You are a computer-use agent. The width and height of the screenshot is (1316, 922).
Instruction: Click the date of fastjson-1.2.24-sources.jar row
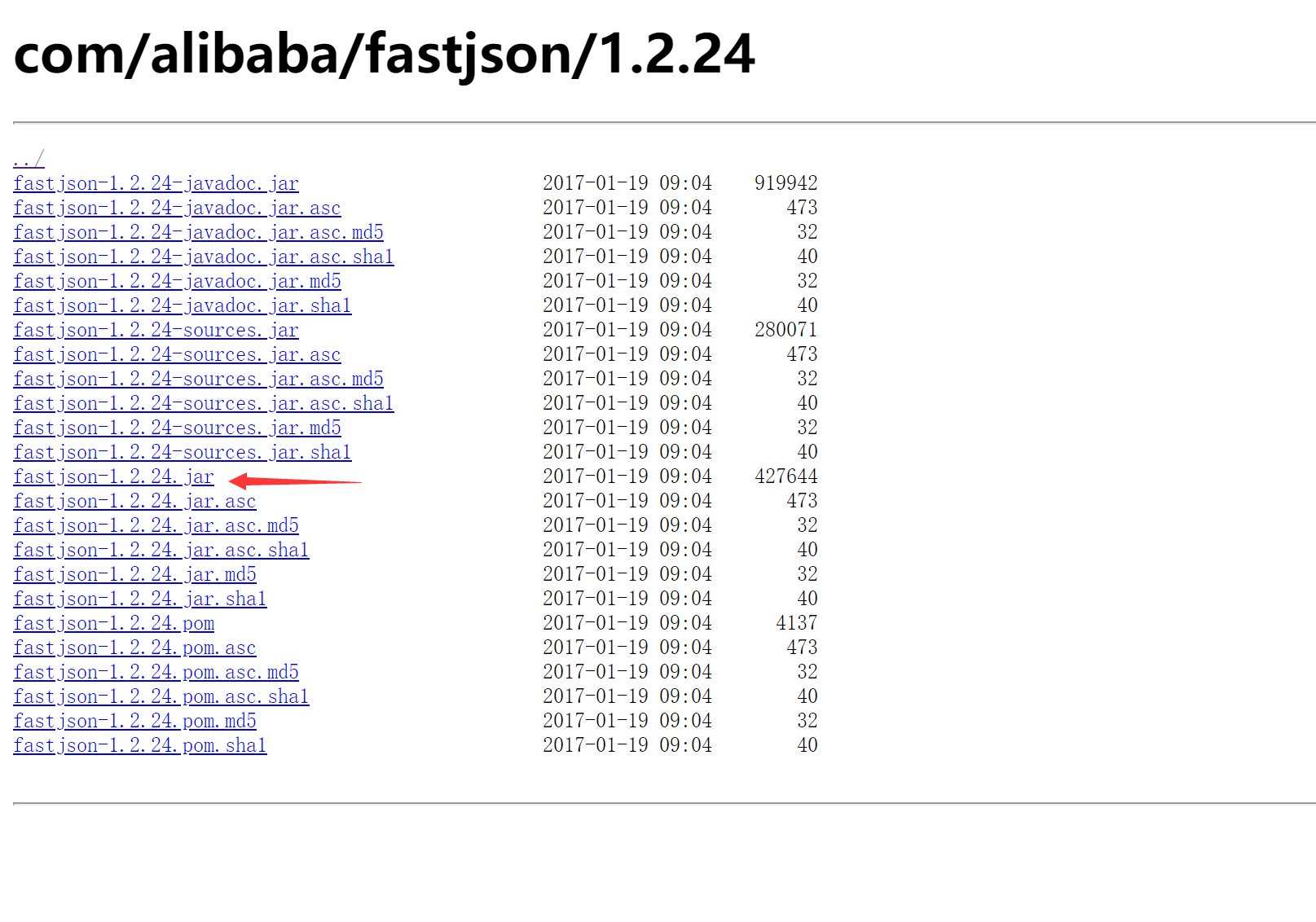click(x=627, y=330)
